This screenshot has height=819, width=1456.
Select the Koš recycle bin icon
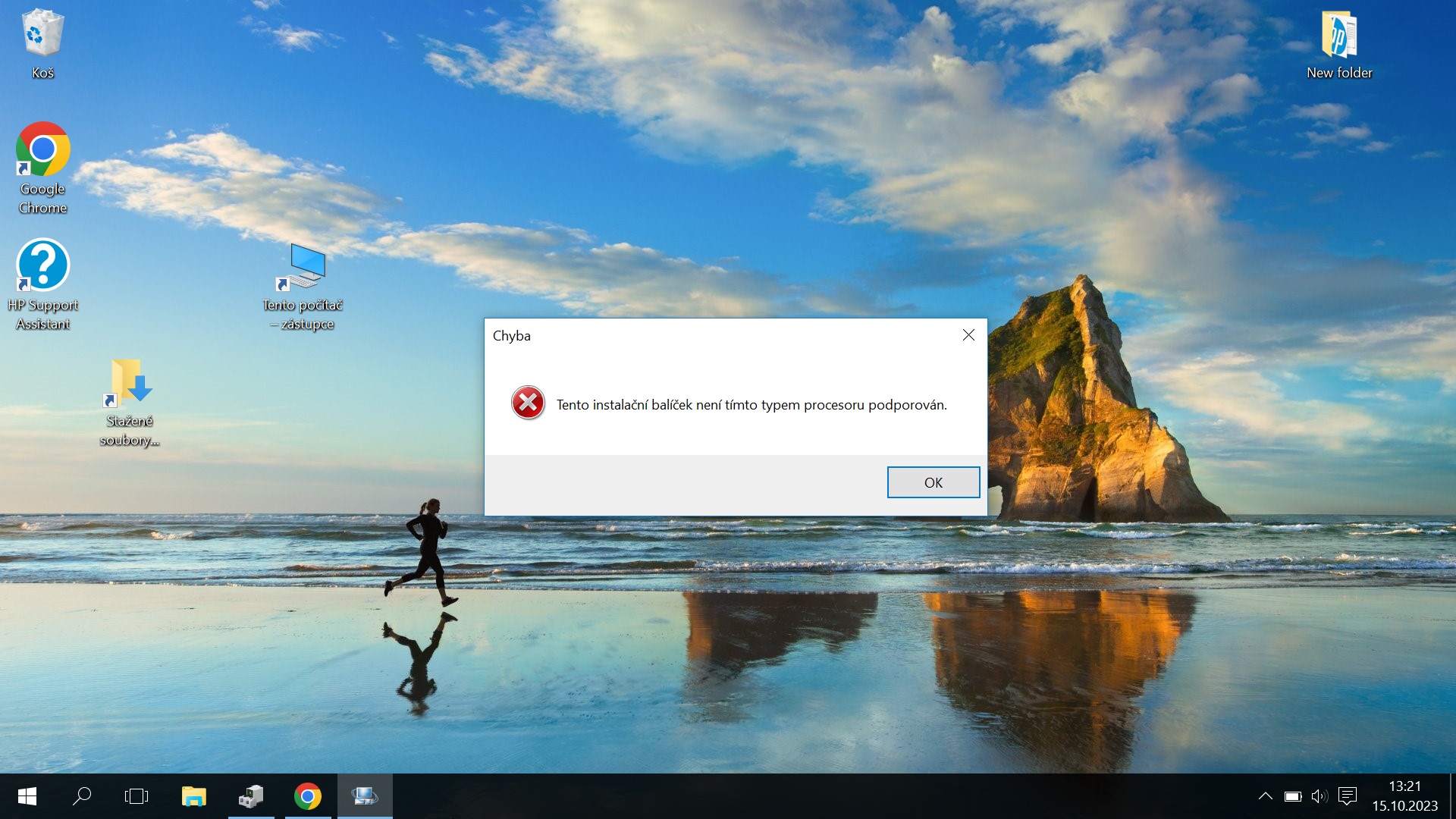(42, 35)
